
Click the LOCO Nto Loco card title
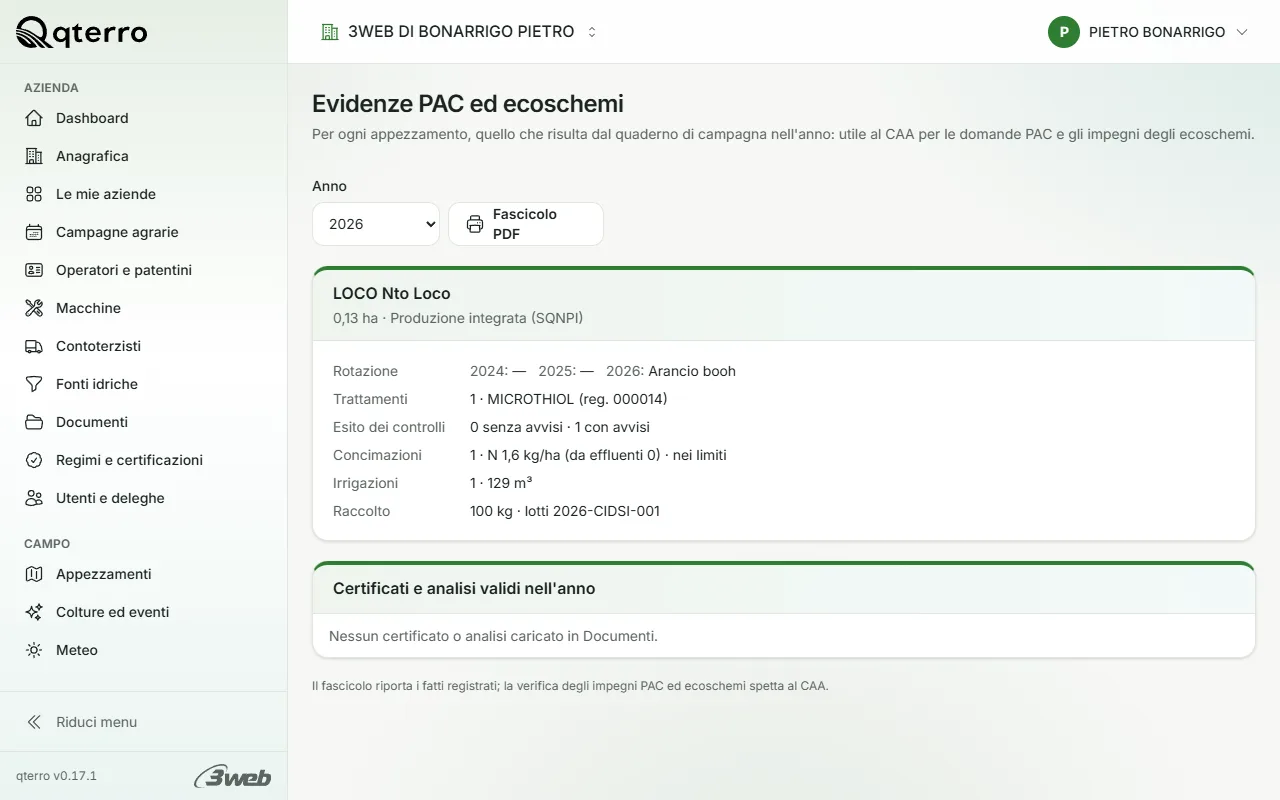392,293
